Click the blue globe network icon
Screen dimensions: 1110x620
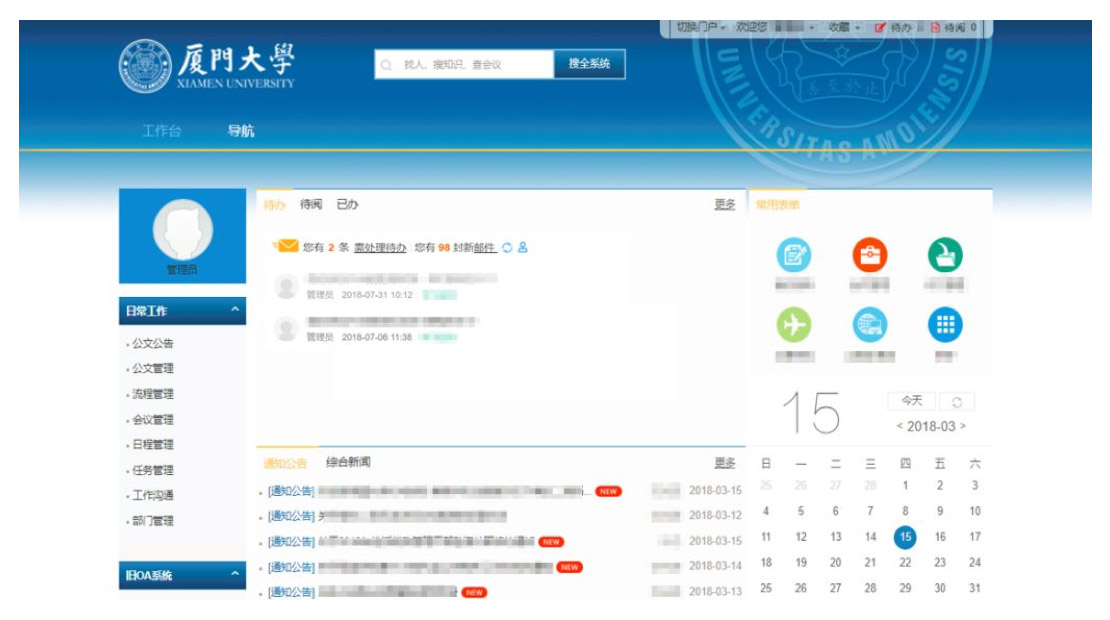tap(869, 325)
